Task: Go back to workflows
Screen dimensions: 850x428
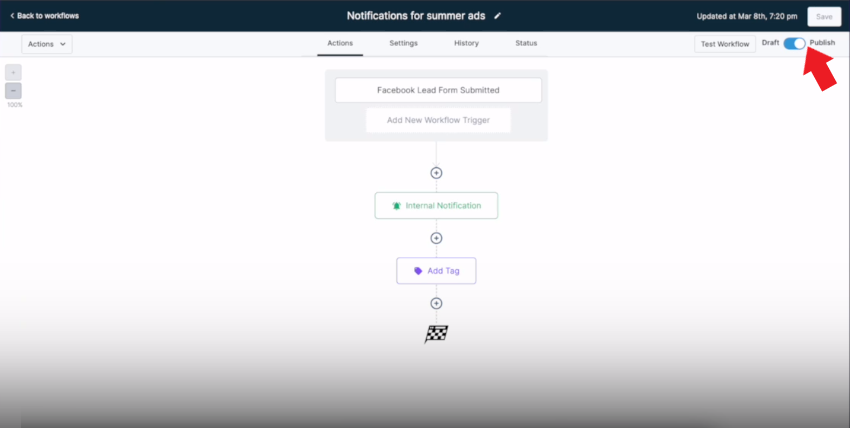Action: tap(44, 16)
